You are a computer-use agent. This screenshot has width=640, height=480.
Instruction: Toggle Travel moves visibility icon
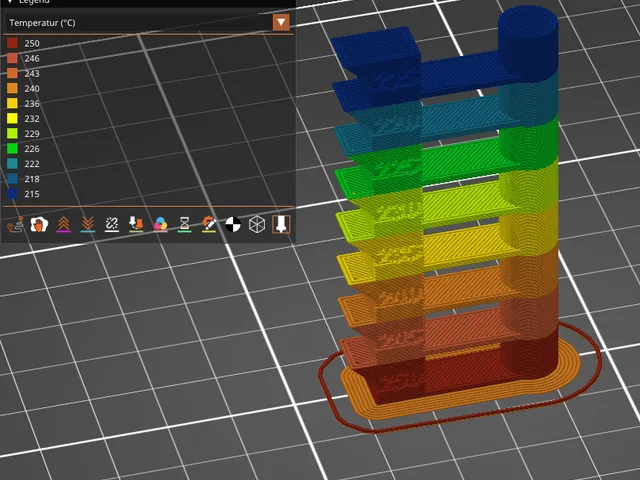tap(15, 224)
